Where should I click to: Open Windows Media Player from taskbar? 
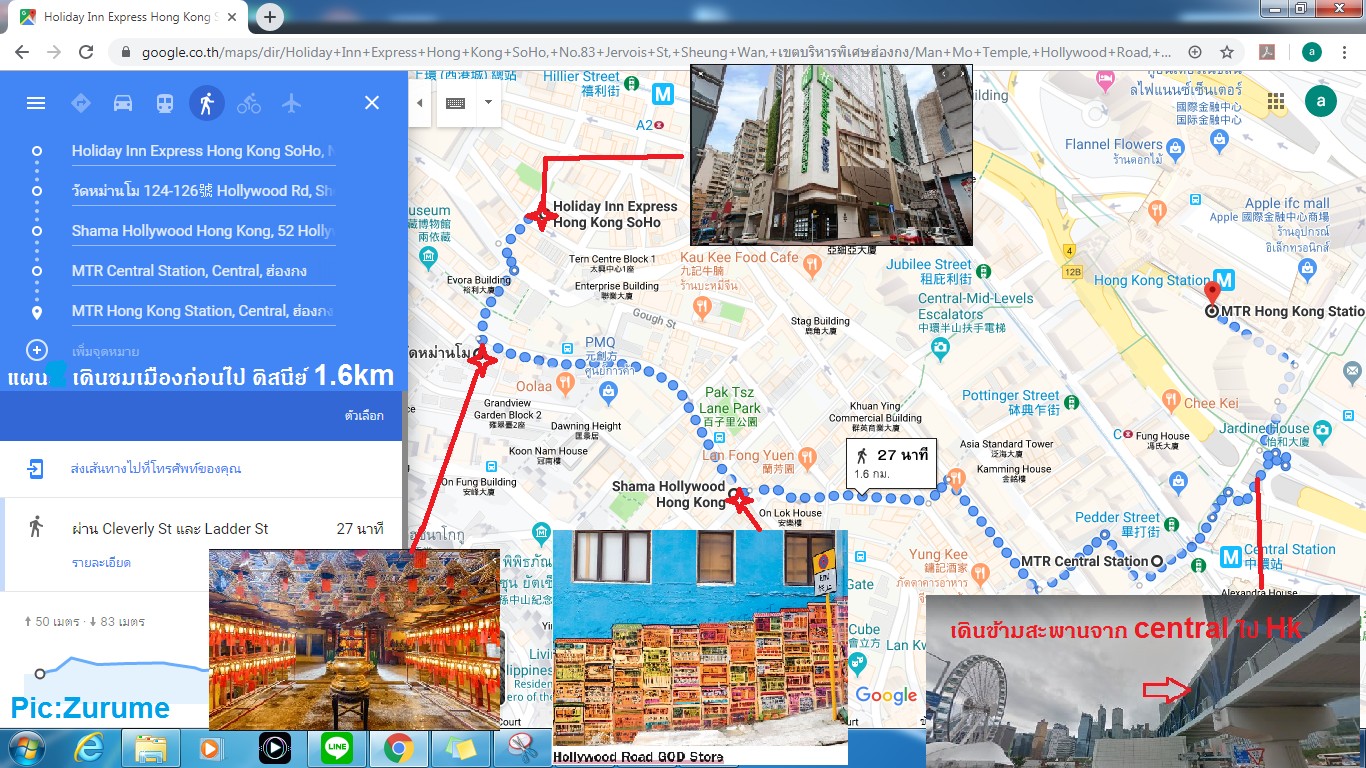212,748
